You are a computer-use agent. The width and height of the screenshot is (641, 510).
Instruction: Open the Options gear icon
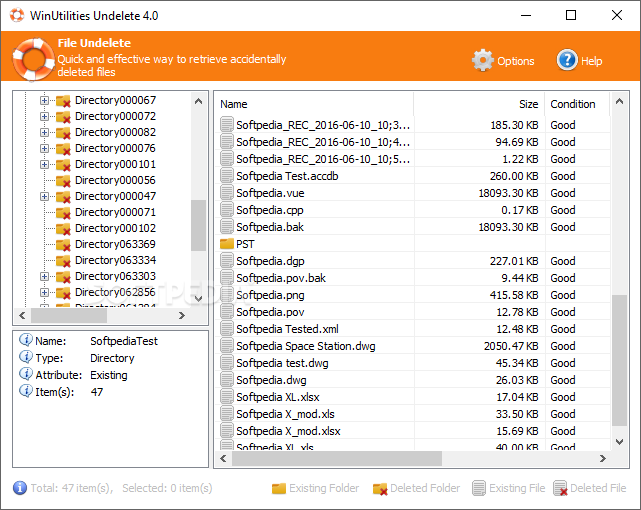(x=483, y=60)
